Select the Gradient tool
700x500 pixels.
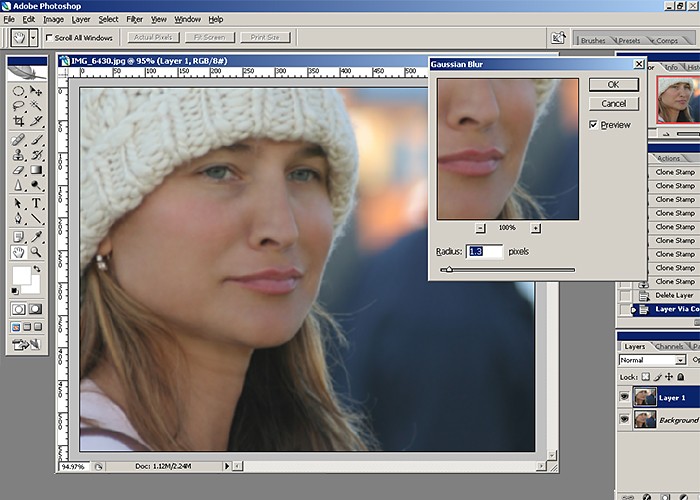tap(36, 170)
